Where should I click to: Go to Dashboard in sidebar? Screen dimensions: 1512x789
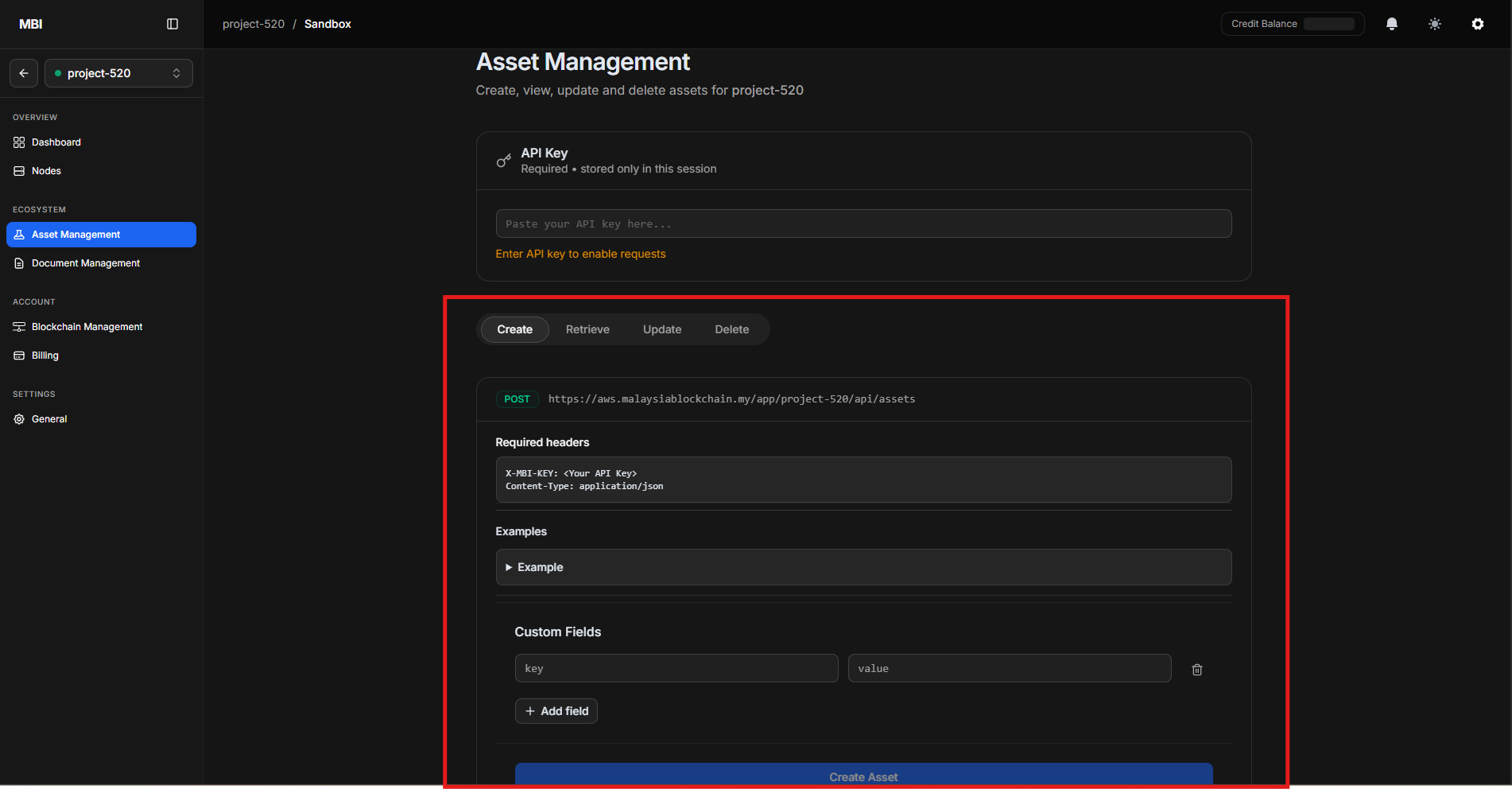click(56, 142)
